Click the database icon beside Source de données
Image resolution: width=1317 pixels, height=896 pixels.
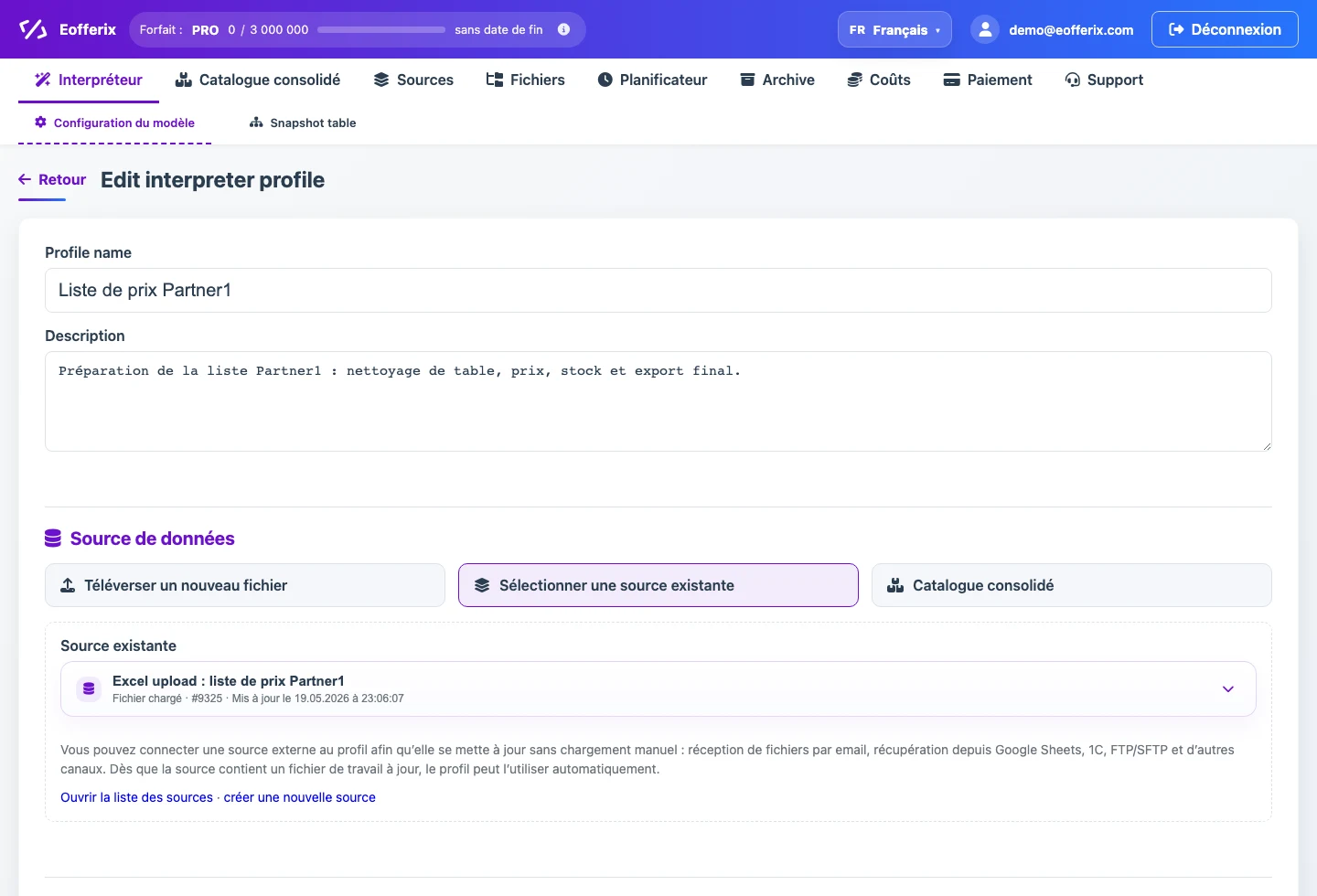tap(53, 539)
